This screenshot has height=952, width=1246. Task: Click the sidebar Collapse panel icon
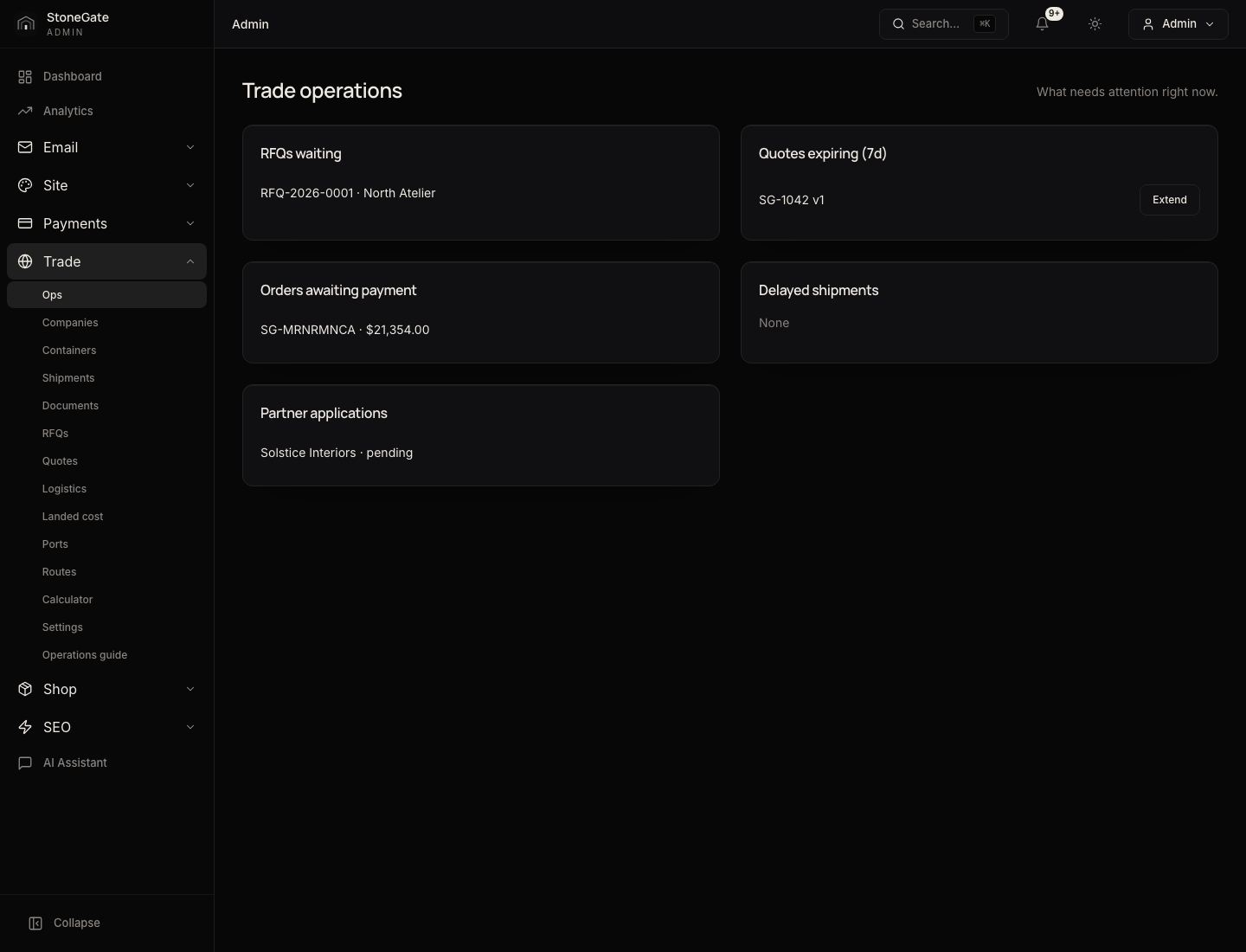[x=35, y=923]
